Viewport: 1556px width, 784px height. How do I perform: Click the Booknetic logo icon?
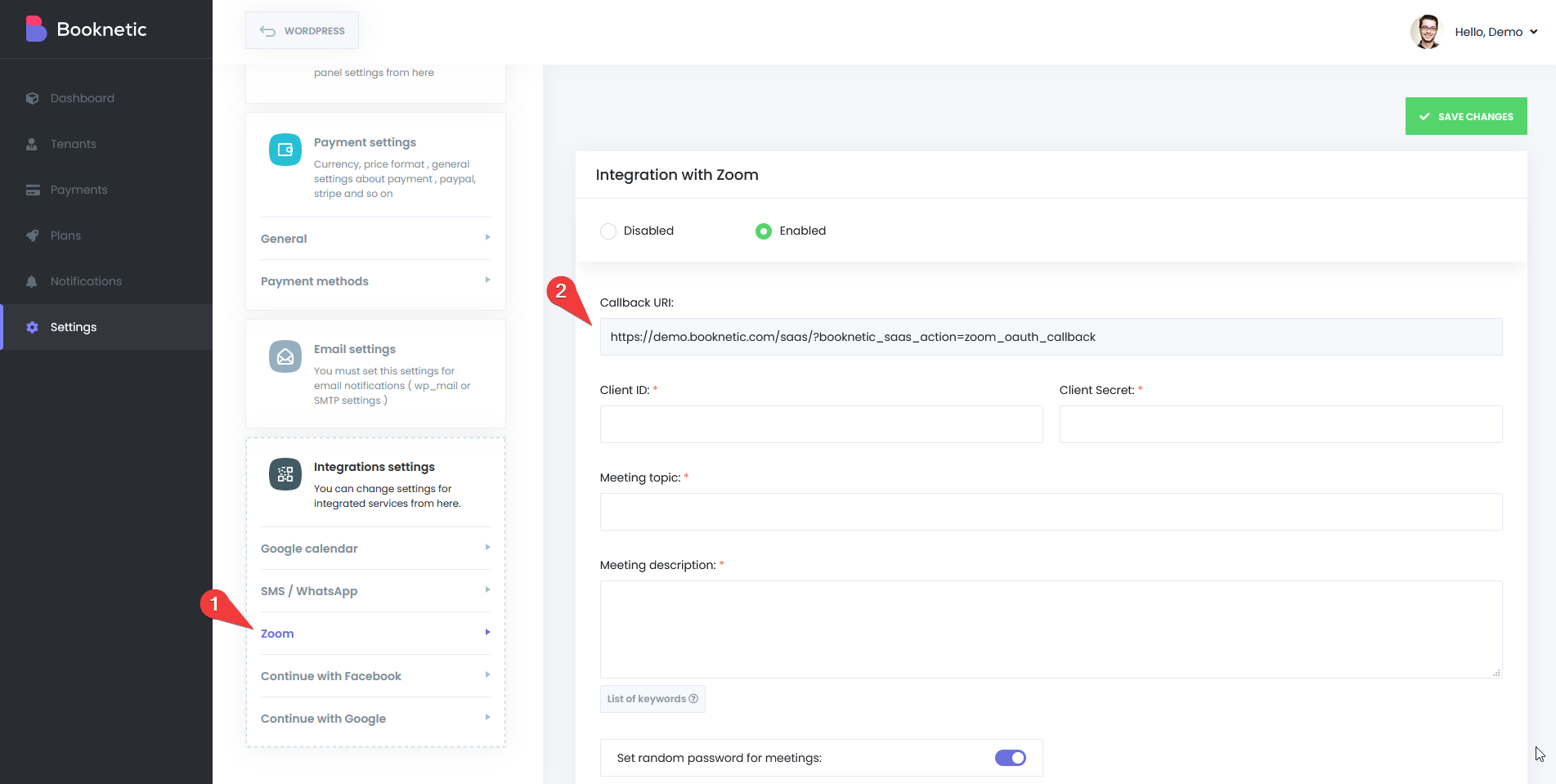tap(36, 29)
